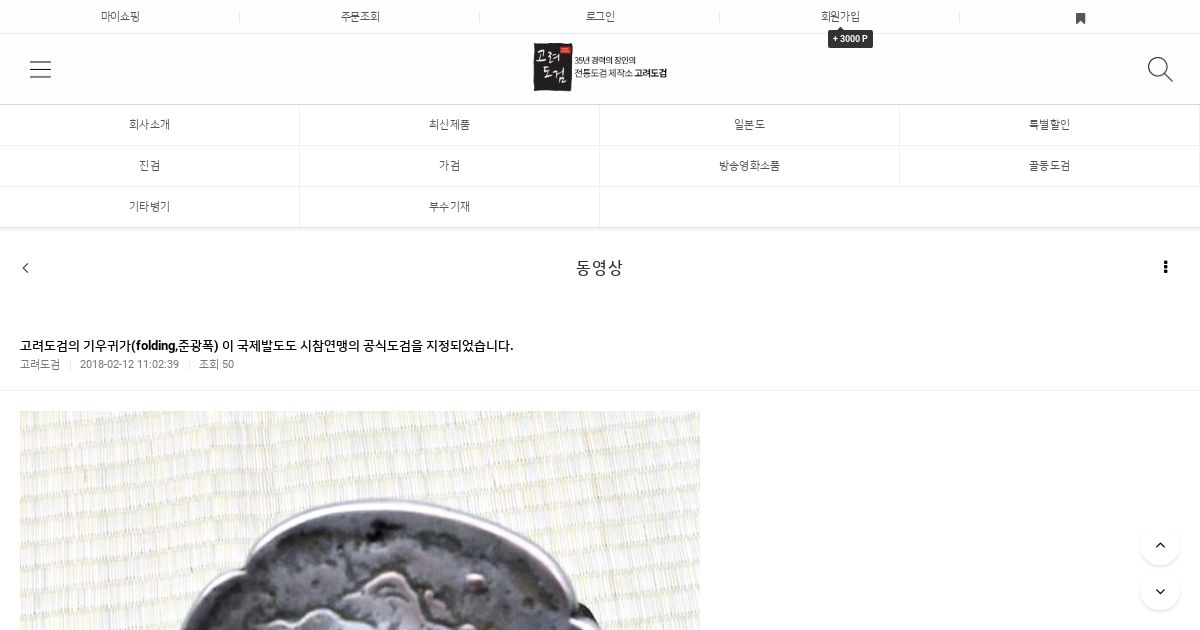1200x630 pixels.
Task: Open 일본도 category
Action: 750,125
